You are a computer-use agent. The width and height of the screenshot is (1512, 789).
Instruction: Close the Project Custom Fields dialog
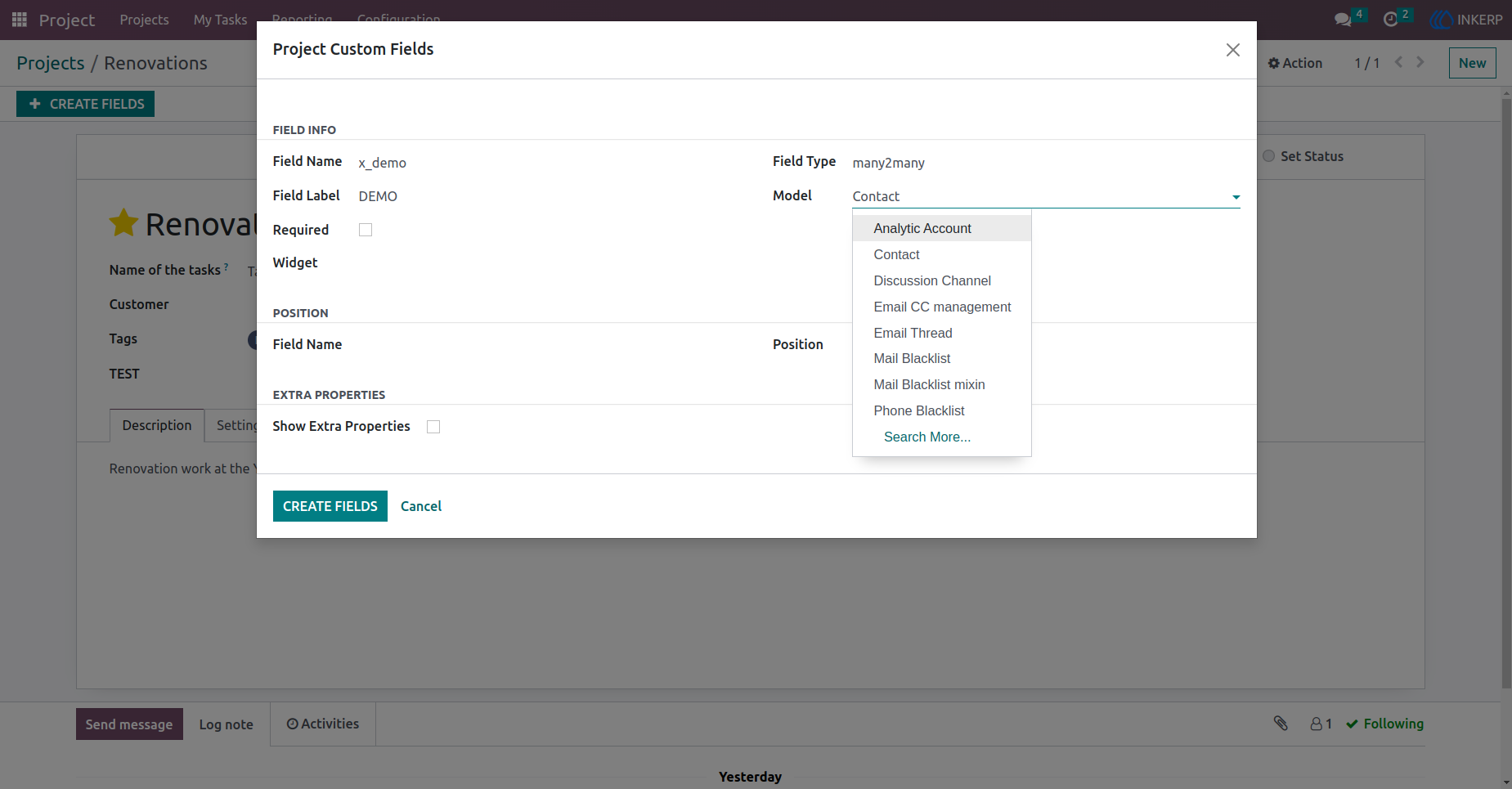pyautogui.click(x=1233, y=50)
